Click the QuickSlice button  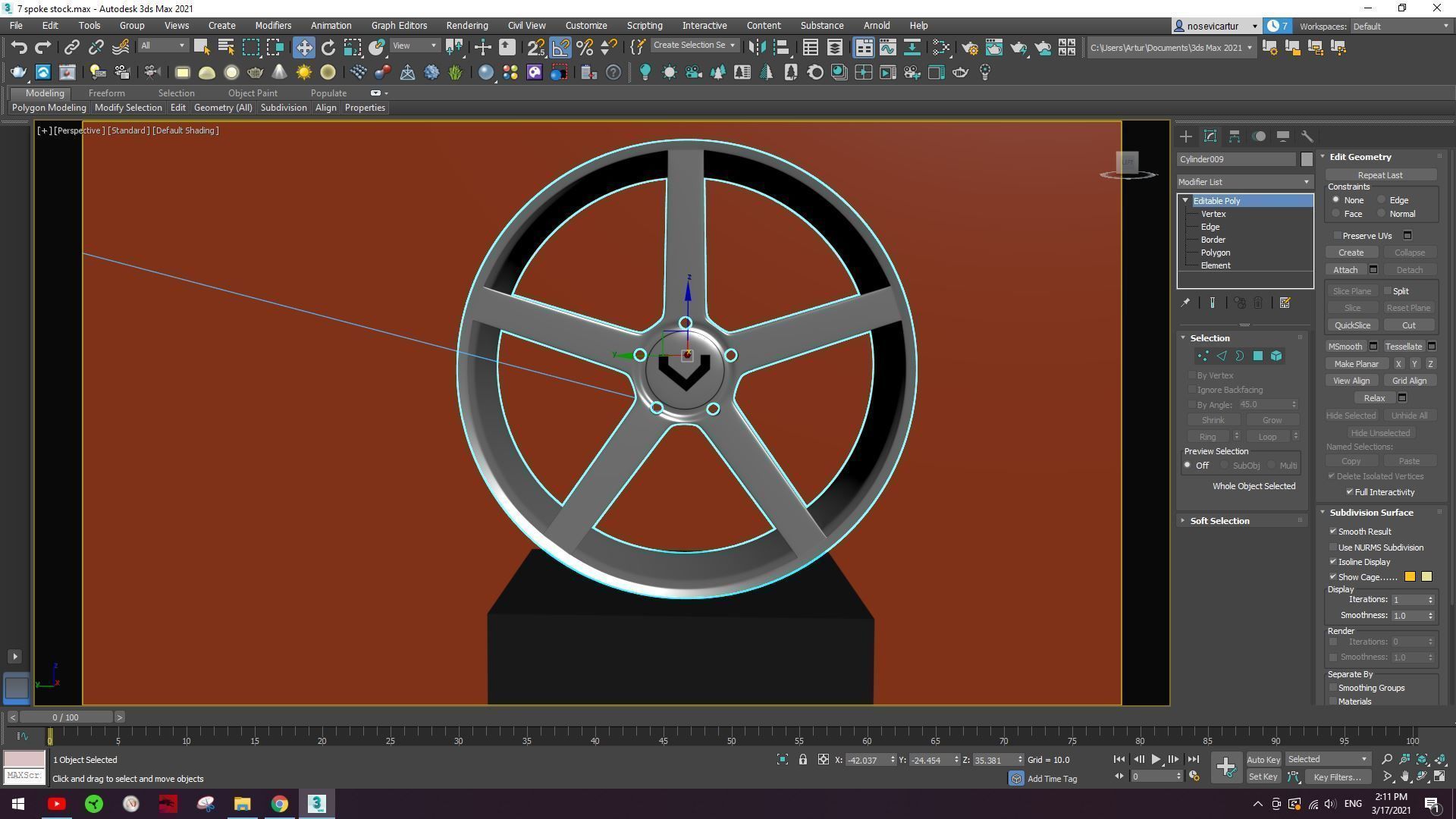1353,325
